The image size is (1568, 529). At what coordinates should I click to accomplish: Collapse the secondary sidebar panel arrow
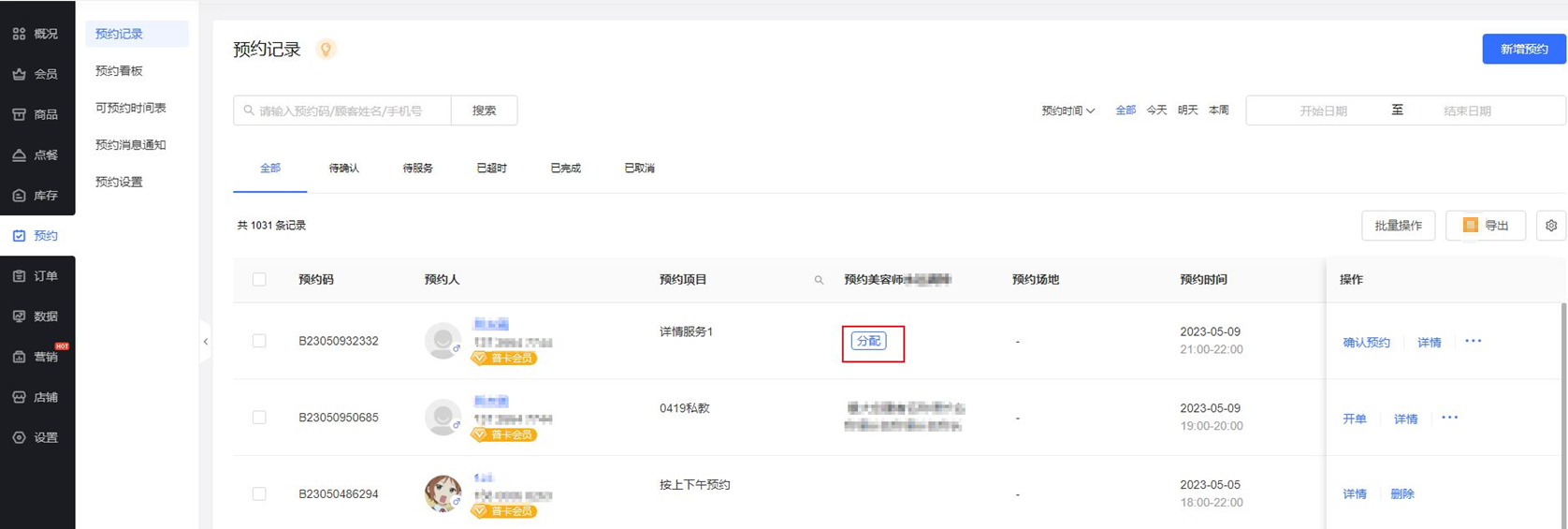pos(206,342)
